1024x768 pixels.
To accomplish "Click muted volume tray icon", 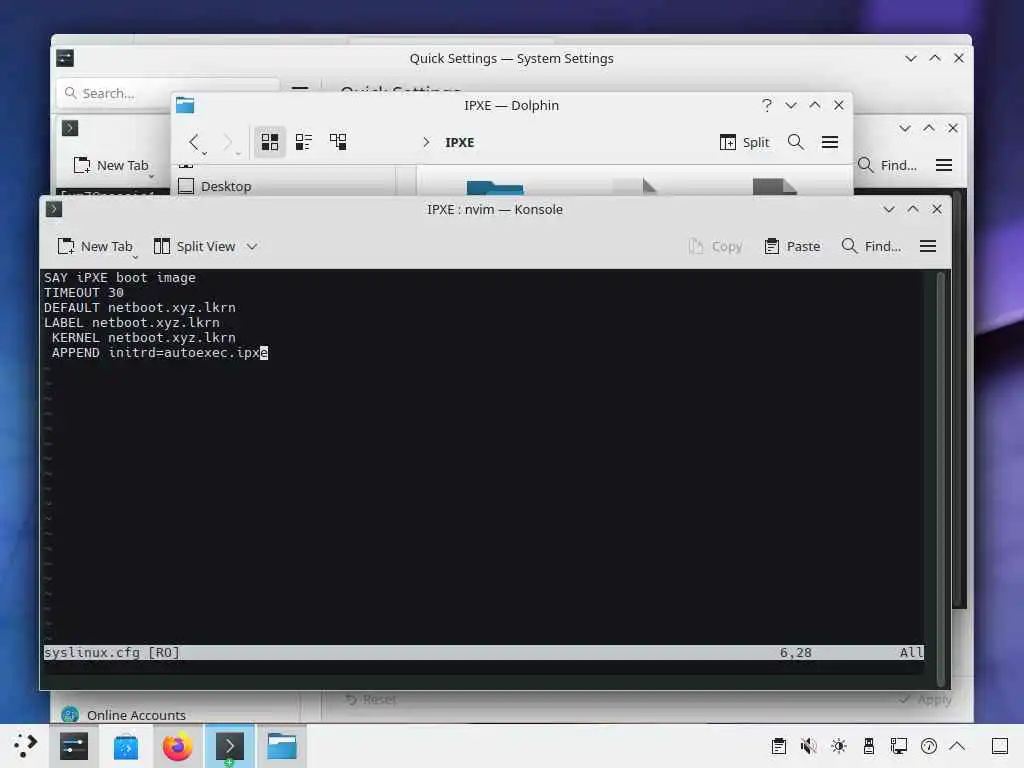I will point(808,746).
